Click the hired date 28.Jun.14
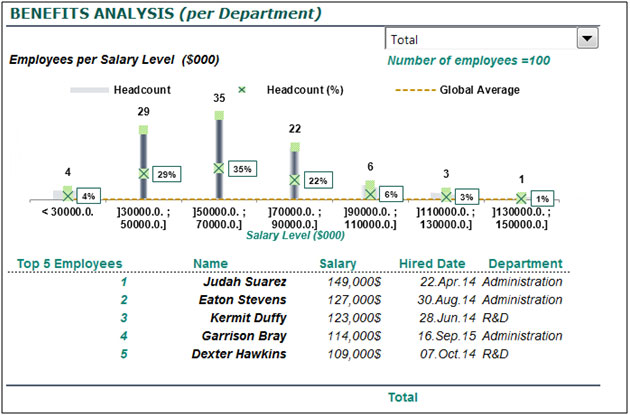Viewport: 630px width, 415px height. point(448,318)
